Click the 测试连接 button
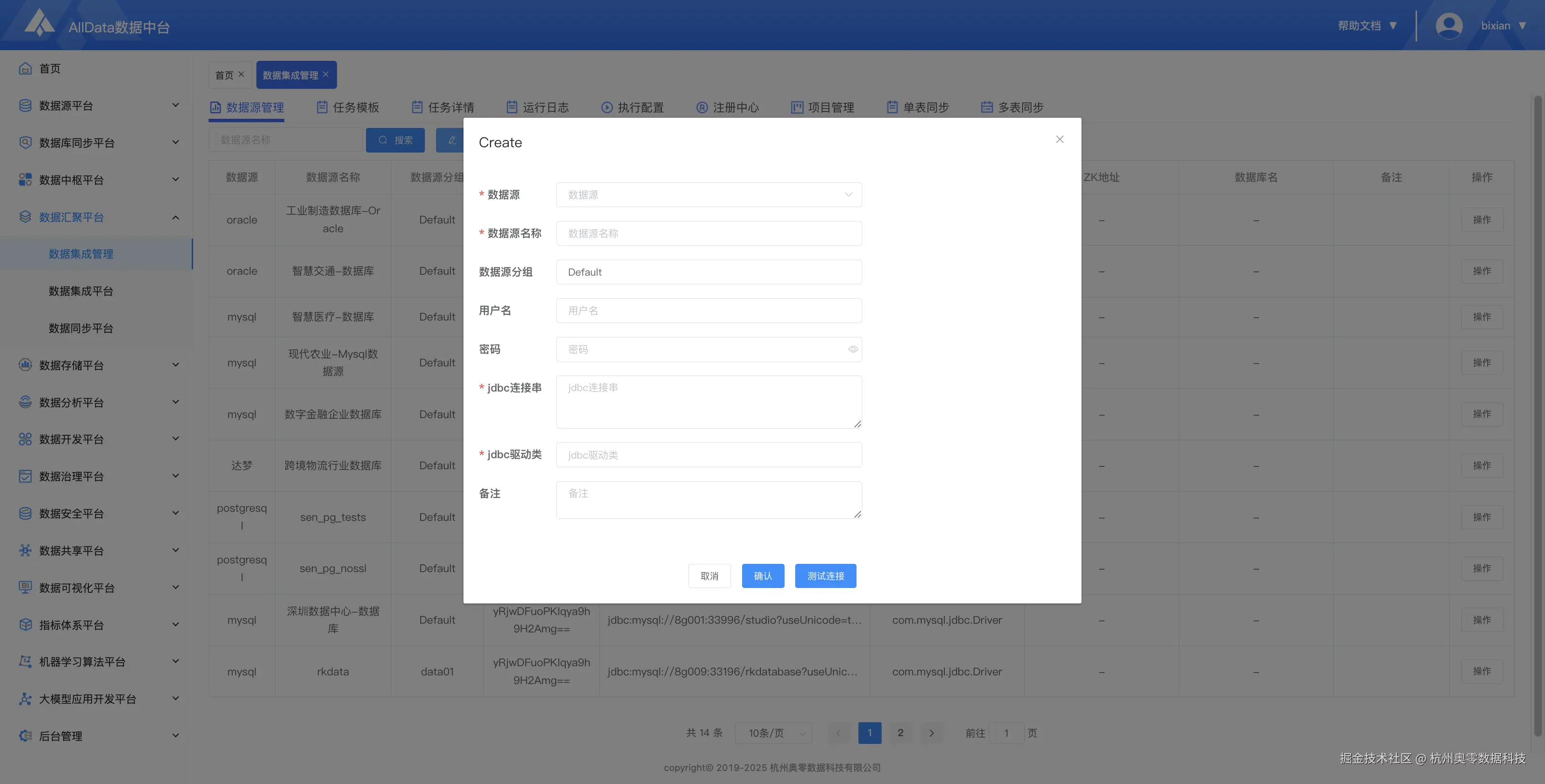Image resolution: width=1545 pixels, height=784 pixels. [x=825, y=576]
